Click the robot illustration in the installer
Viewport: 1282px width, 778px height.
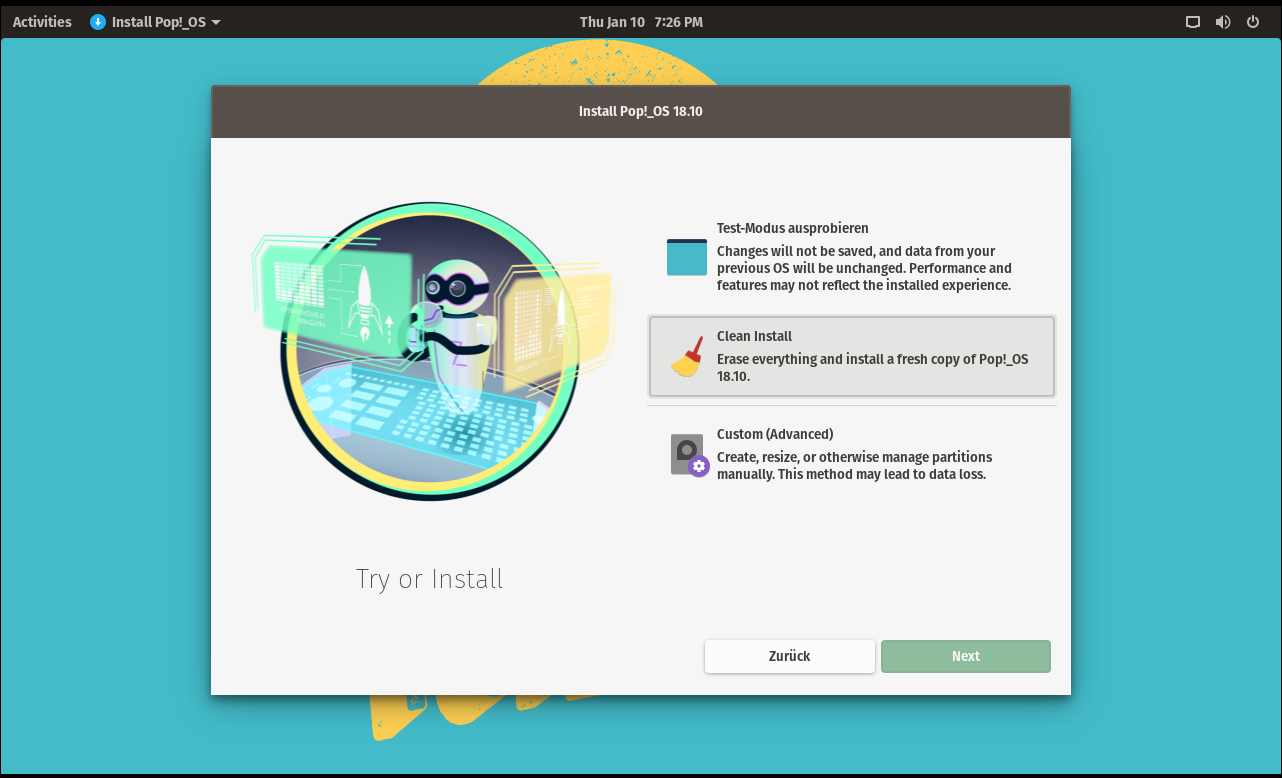click(x=430, y=350)
